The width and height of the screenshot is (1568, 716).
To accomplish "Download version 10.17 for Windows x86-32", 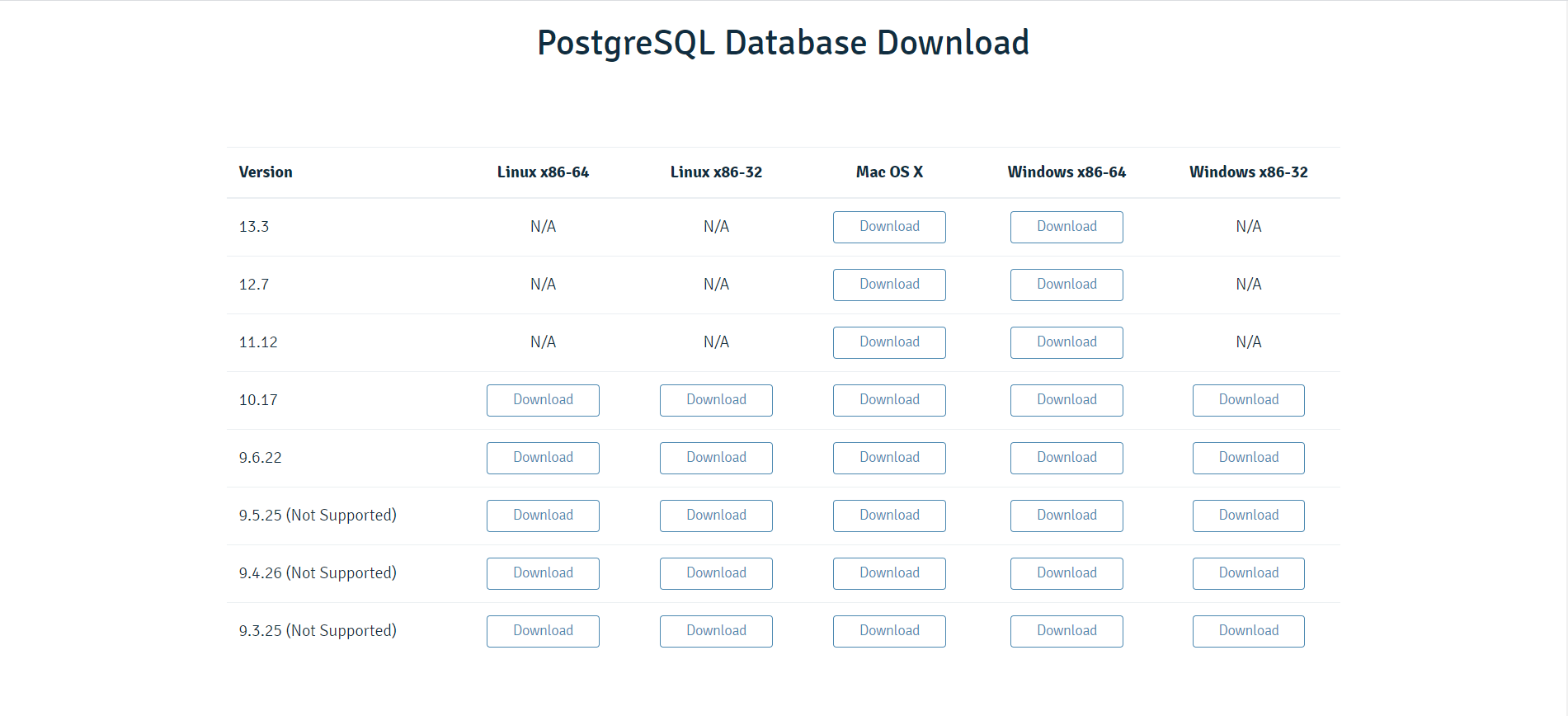I will click(x=1249, y=400).
